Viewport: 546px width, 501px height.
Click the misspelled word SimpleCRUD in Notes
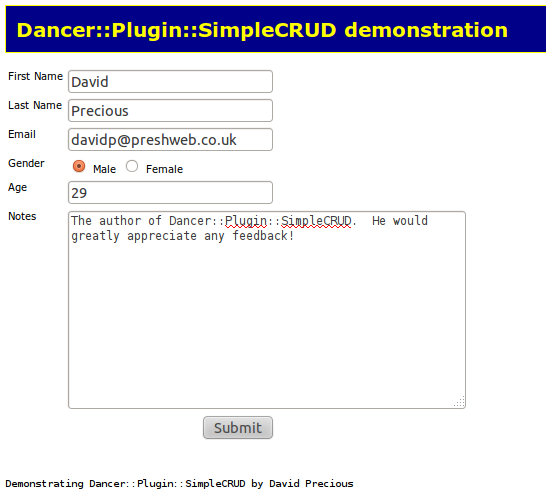pos(316,221)
